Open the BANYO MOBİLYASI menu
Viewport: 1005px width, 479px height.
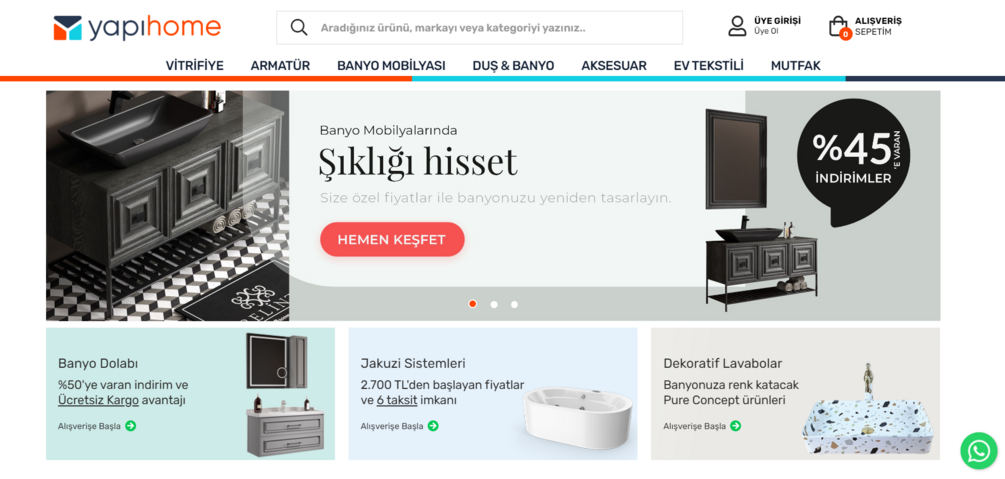coord(391,65)
